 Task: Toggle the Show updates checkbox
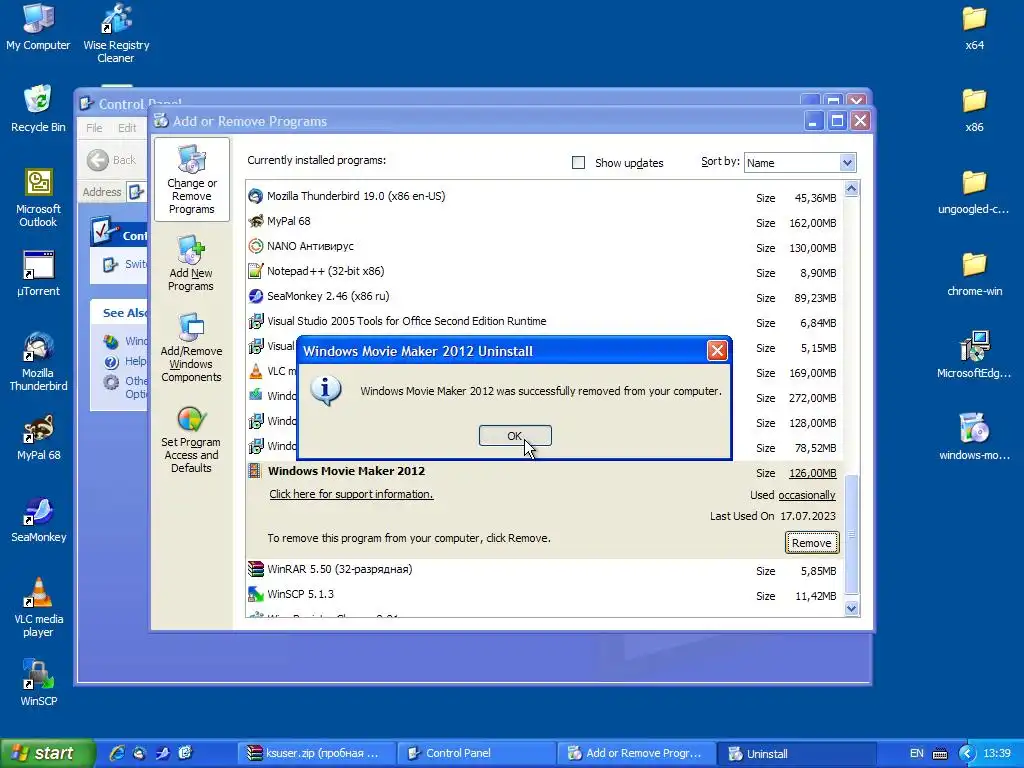click(x=578, y=163)
